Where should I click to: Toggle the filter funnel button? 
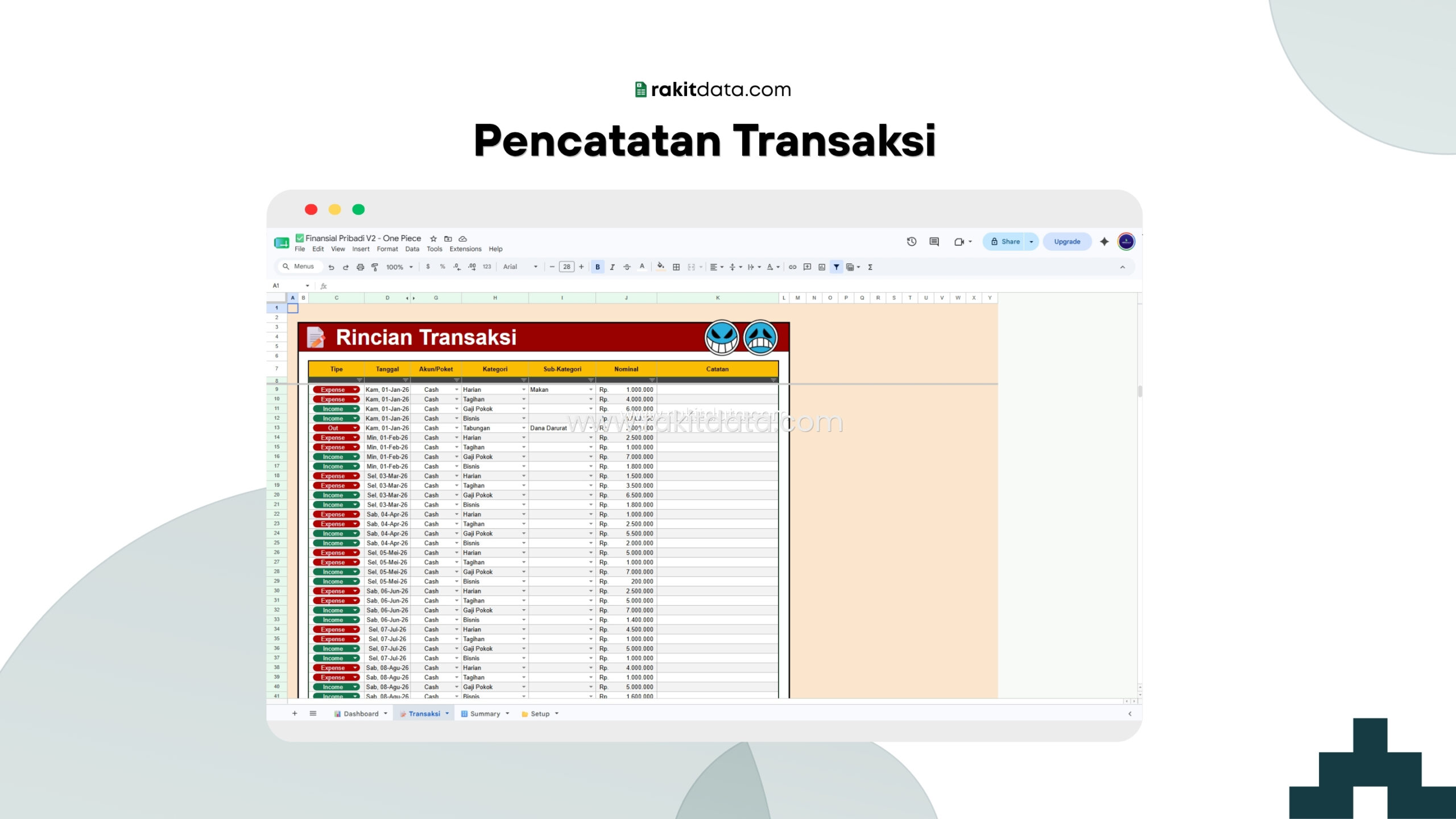836,267
